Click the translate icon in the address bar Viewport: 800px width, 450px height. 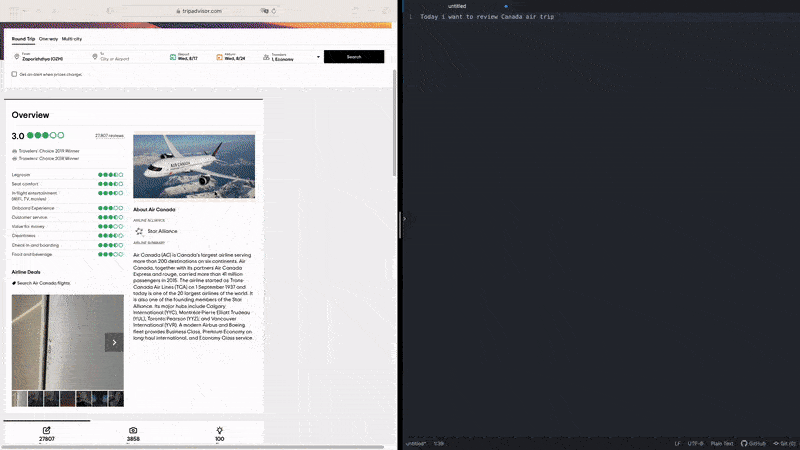click(264, 11)
